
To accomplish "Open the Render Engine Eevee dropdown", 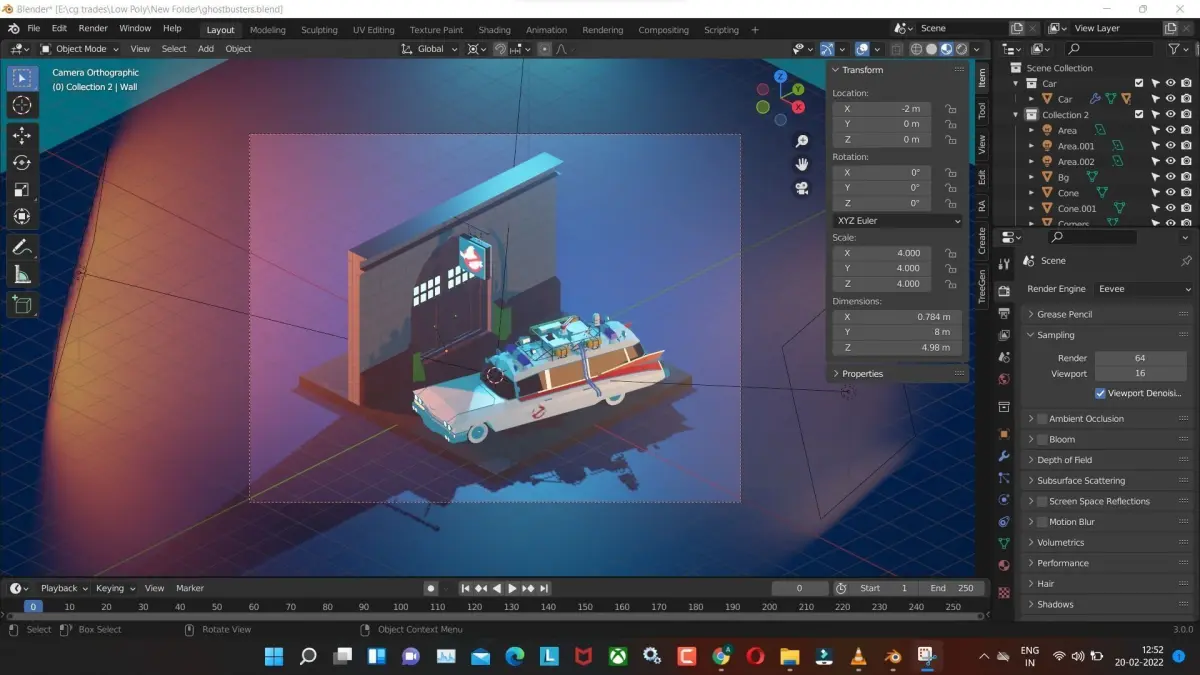I will pyautogui.click(x=1144, y=289).
